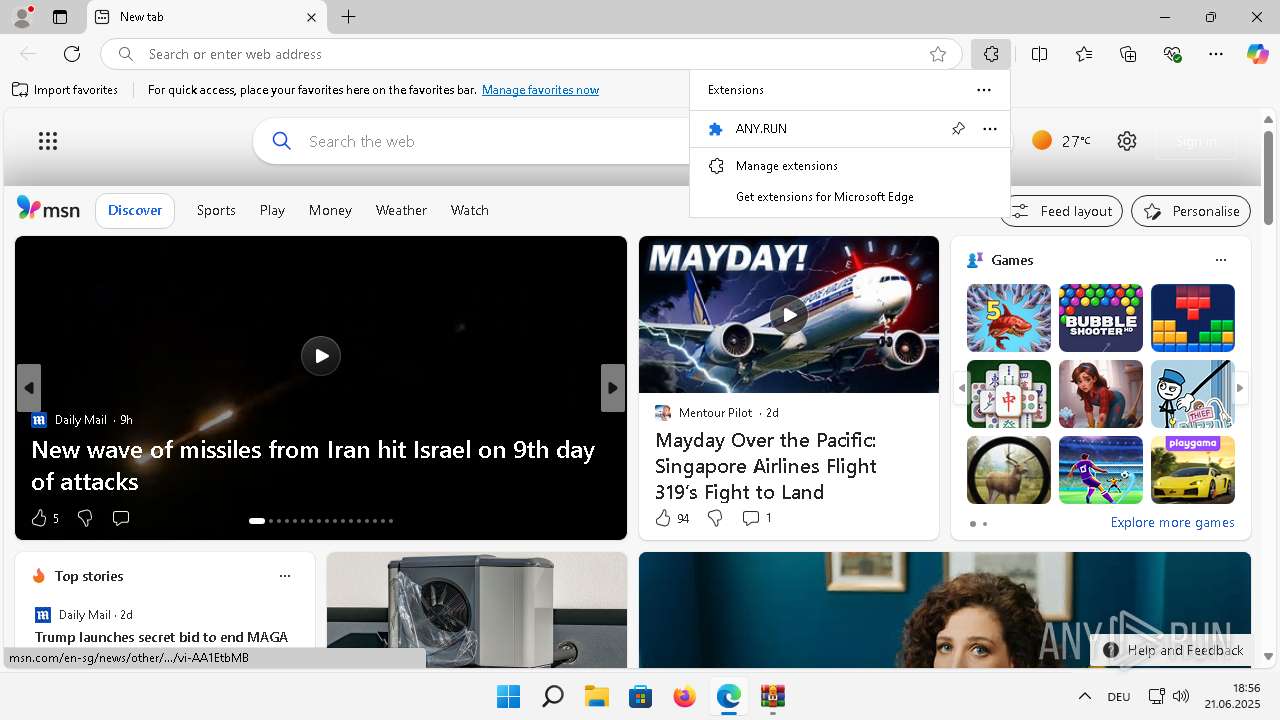This screenshot has width=1280, height=720.
Task: Launch the Copilot icon
Action: tap(1257, 54)
